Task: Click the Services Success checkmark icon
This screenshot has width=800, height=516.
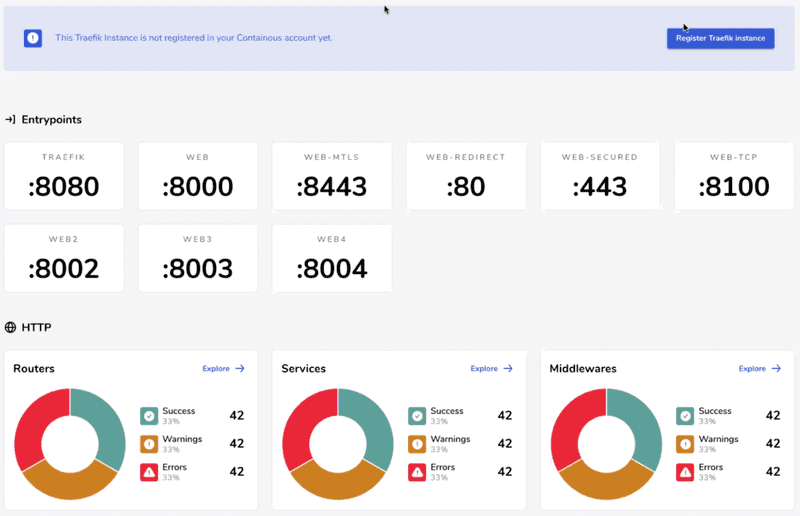Action: pos(417,416)
